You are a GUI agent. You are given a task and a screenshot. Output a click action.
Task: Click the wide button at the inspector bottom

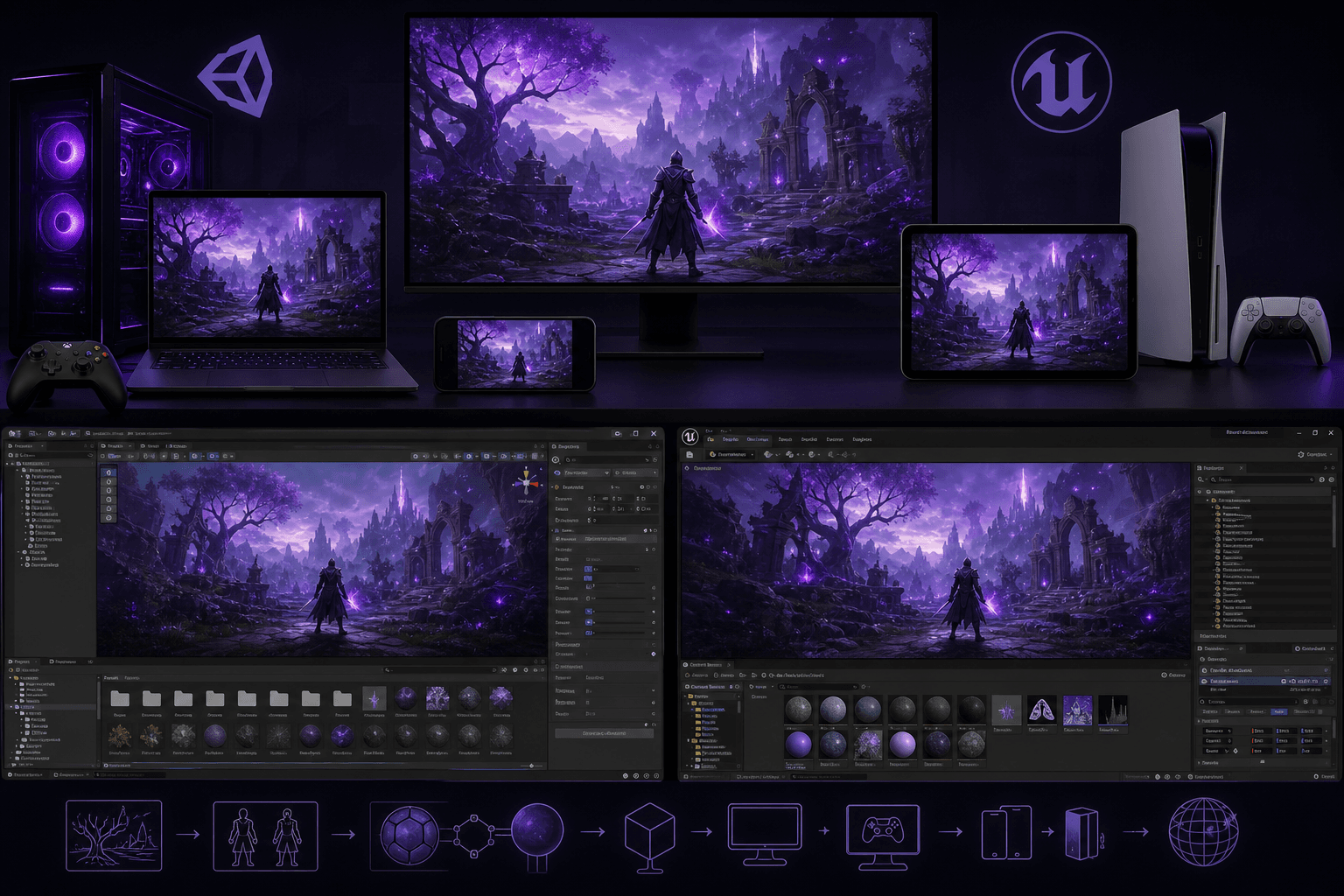tap(604, 733)
